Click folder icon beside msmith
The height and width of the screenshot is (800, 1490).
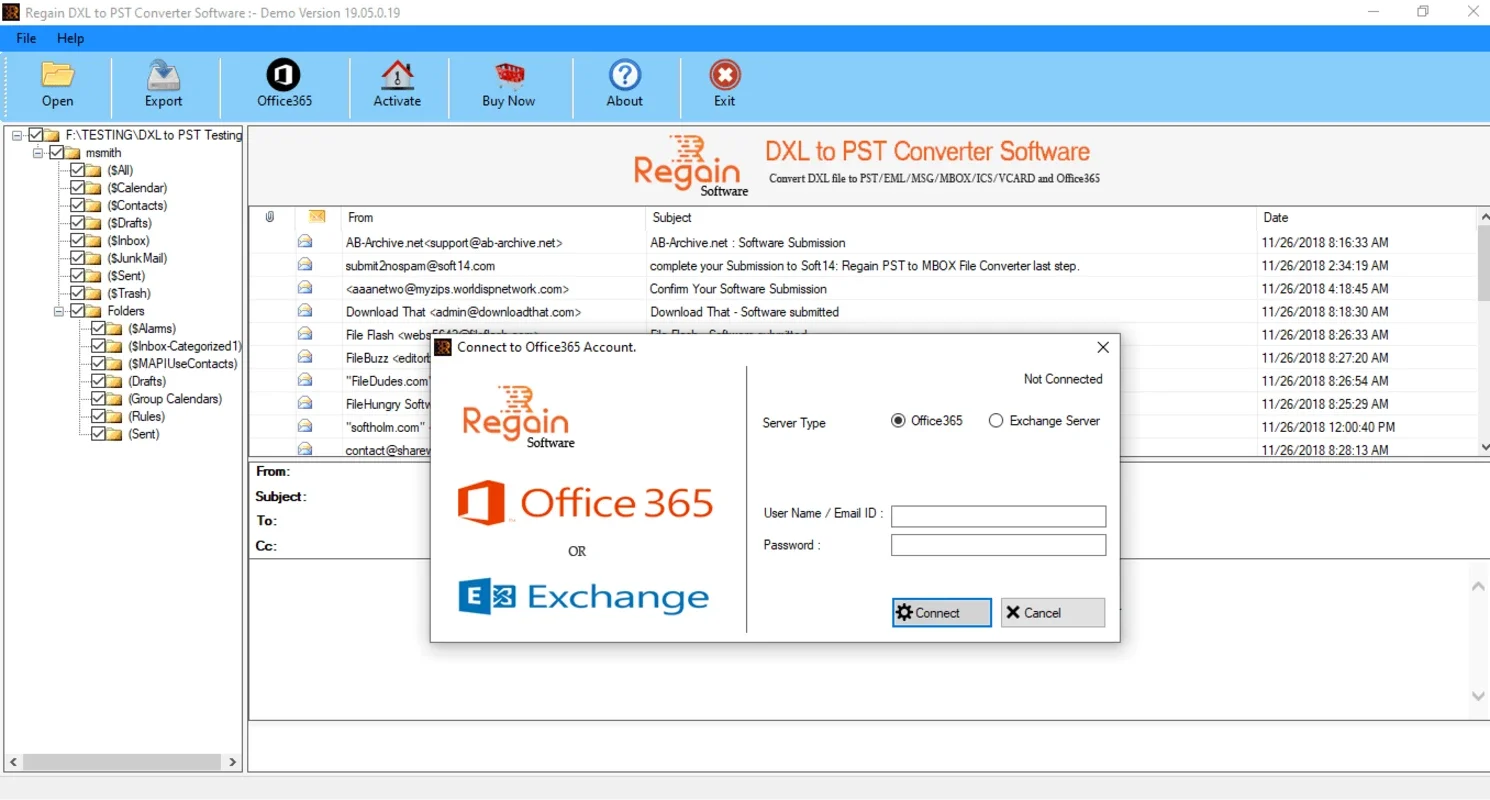coord(74,153)
